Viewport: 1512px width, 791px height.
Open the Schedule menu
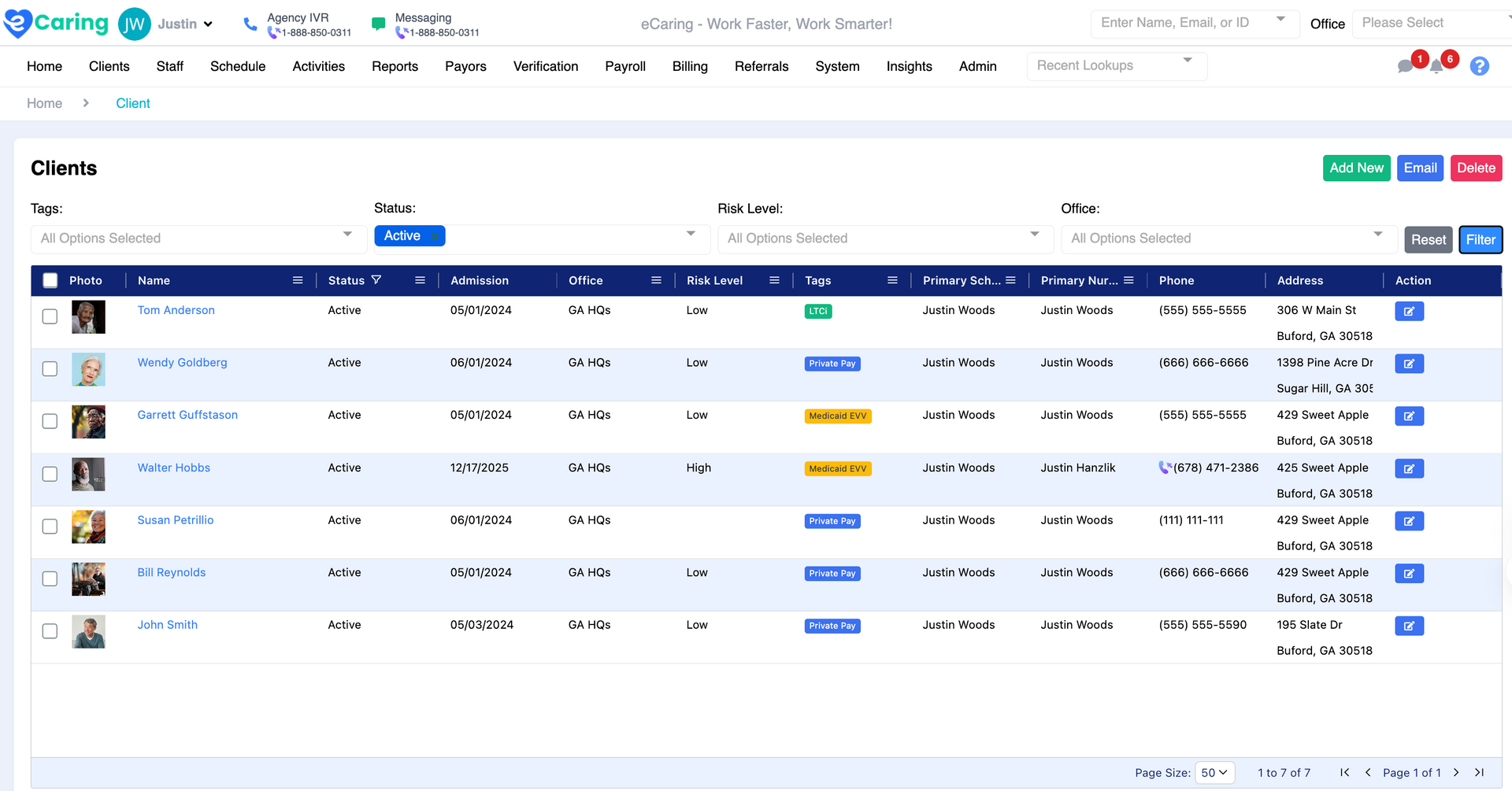click(238, 67)
